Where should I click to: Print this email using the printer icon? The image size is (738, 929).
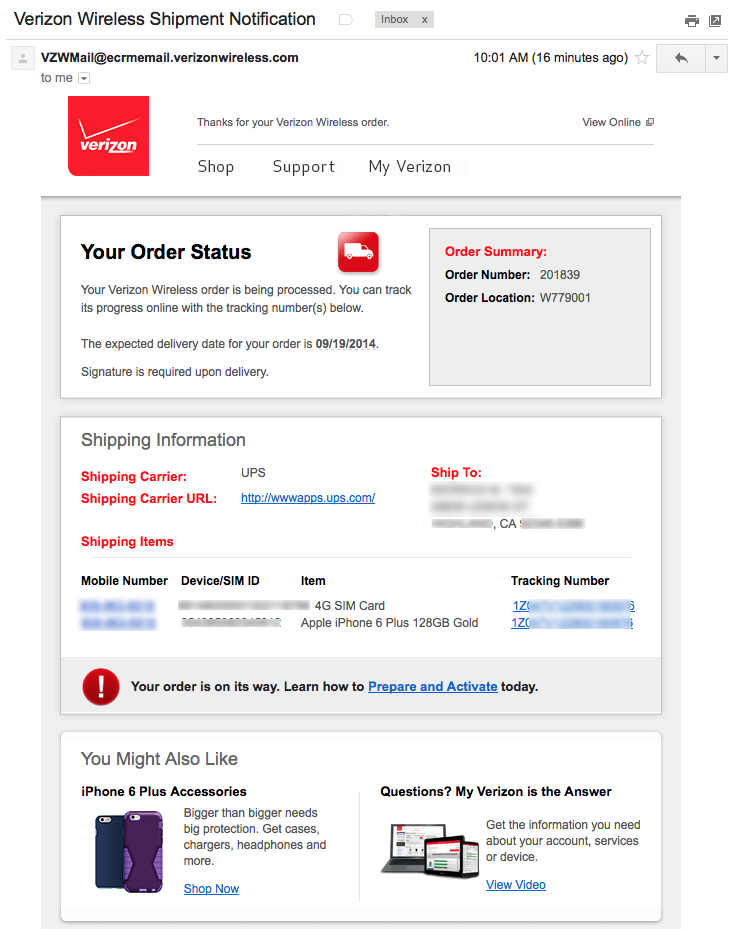[x=691, y=21]
